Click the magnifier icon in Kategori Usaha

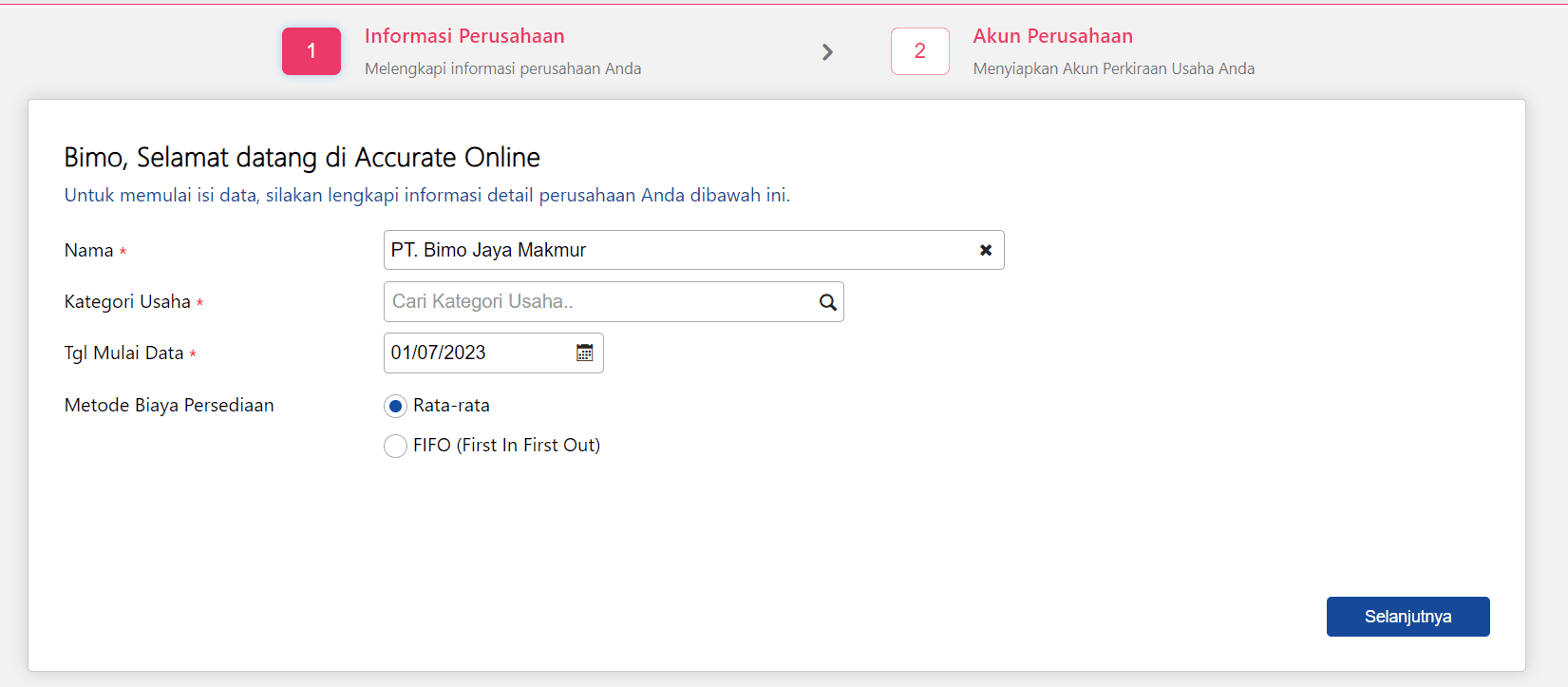827,302
